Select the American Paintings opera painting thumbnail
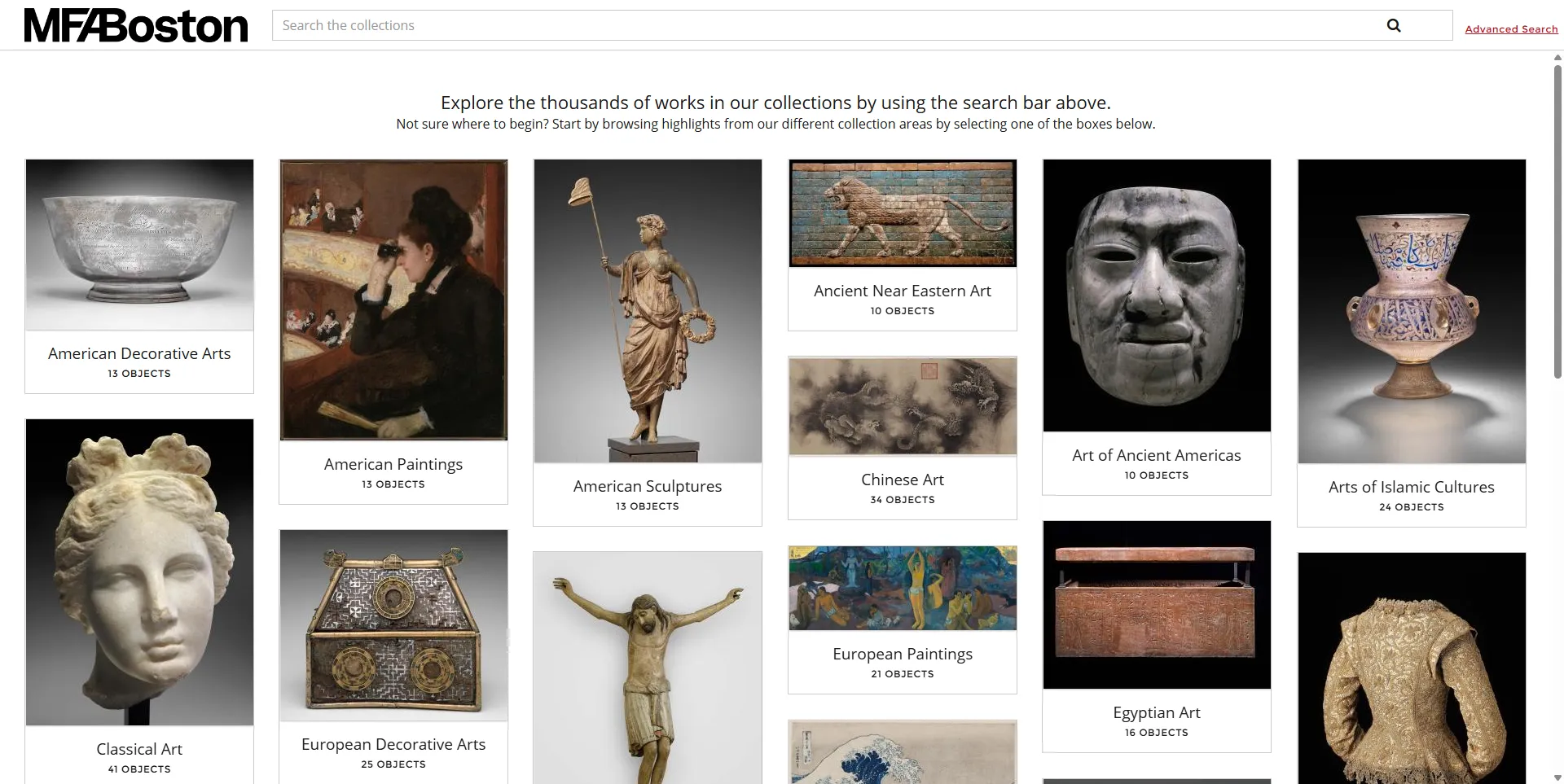 [x=393, y=300]
